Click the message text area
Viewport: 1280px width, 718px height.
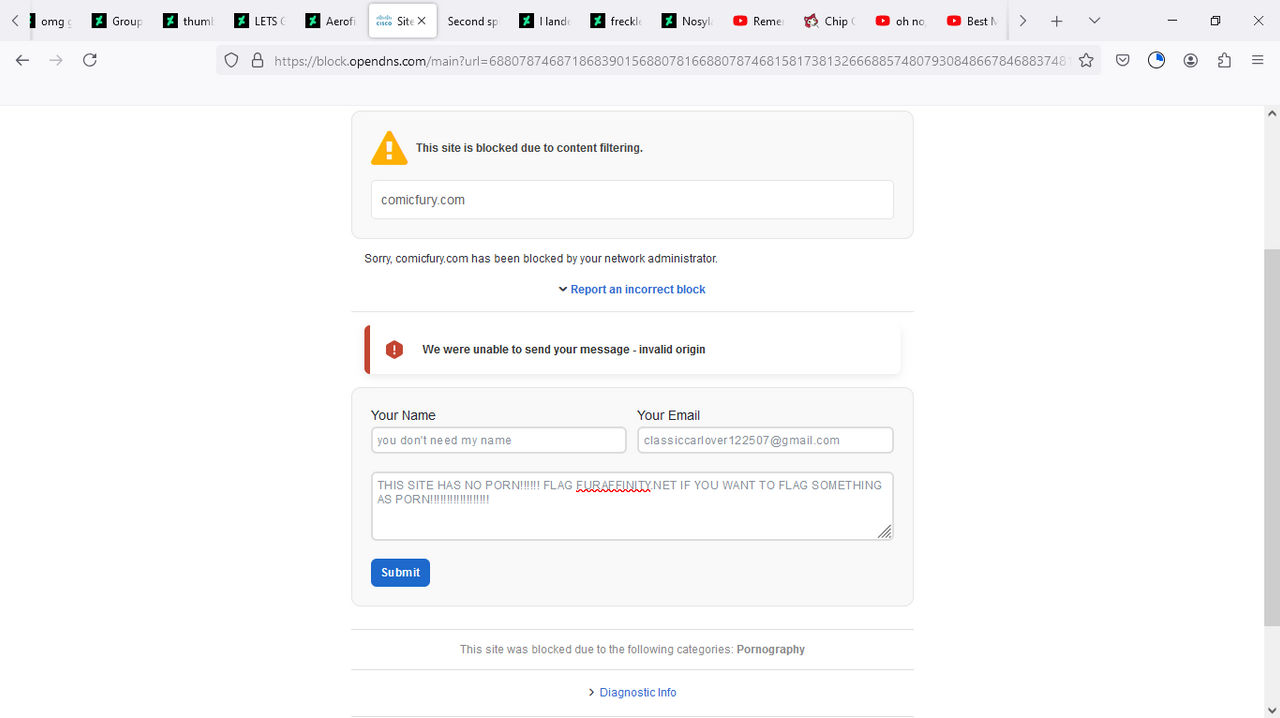632,506
